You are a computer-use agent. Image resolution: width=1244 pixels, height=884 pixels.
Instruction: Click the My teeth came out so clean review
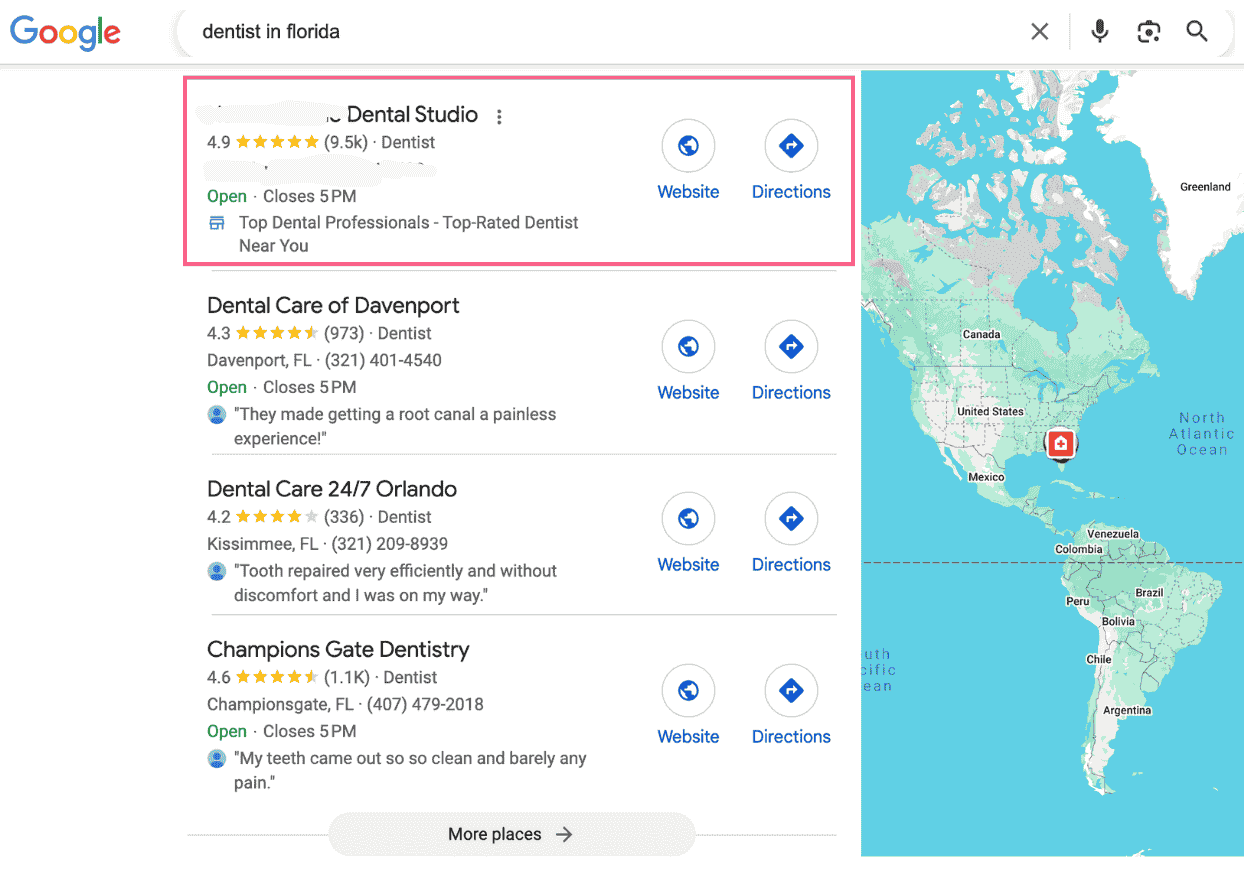[x=410, y=771]
